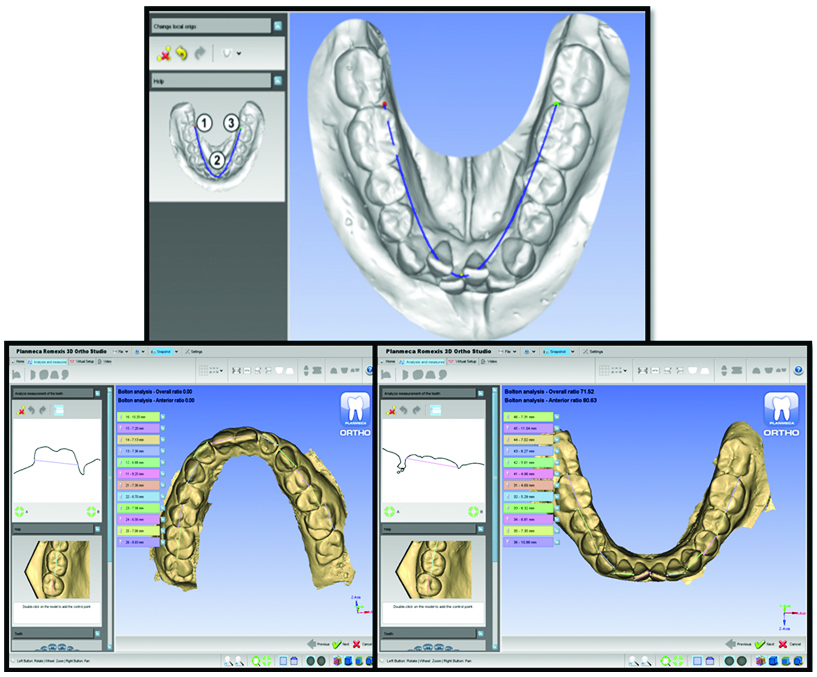Toggle the visibility icon beside tooth 16 measurement

coord(163,415)
